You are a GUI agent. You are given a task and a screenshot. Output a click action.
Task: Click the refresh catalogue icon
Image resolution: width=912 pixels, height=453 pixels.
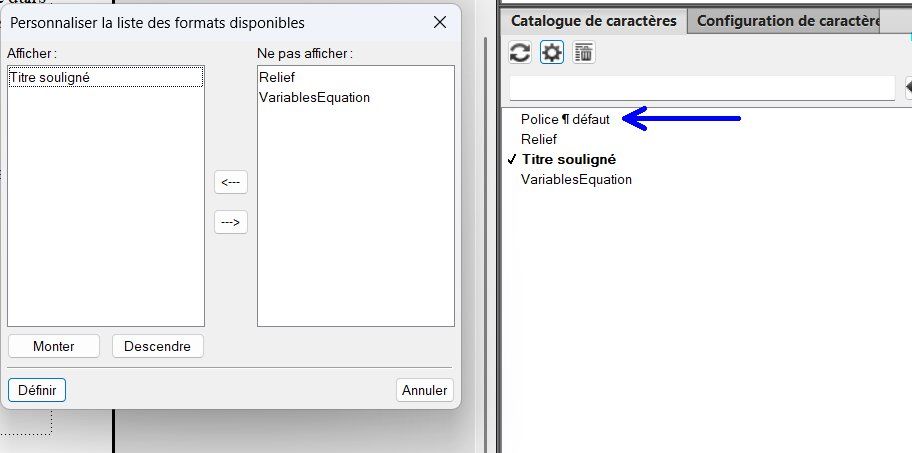pyautogui.click(x=520, y=53)
